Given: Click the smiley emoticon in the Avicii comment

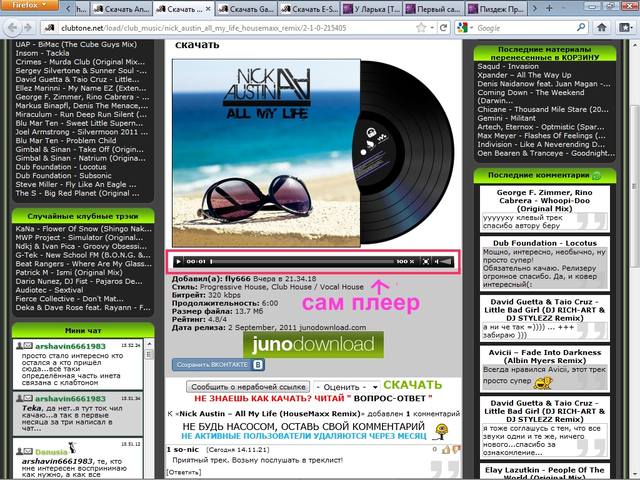Looking at the screenshot, I should pos(543,382).
